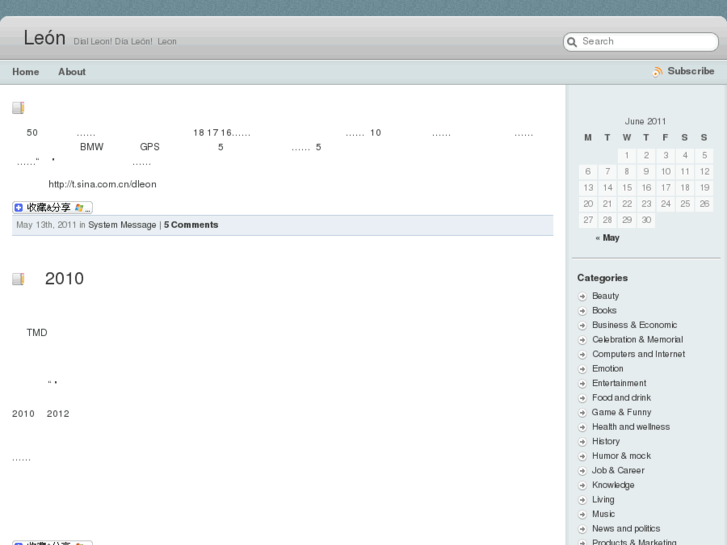Image resolution: width=727 pixels, height=545 pixels.
Task: Click the arrow bullet next to Books
Action: click(x=582, y=311)
